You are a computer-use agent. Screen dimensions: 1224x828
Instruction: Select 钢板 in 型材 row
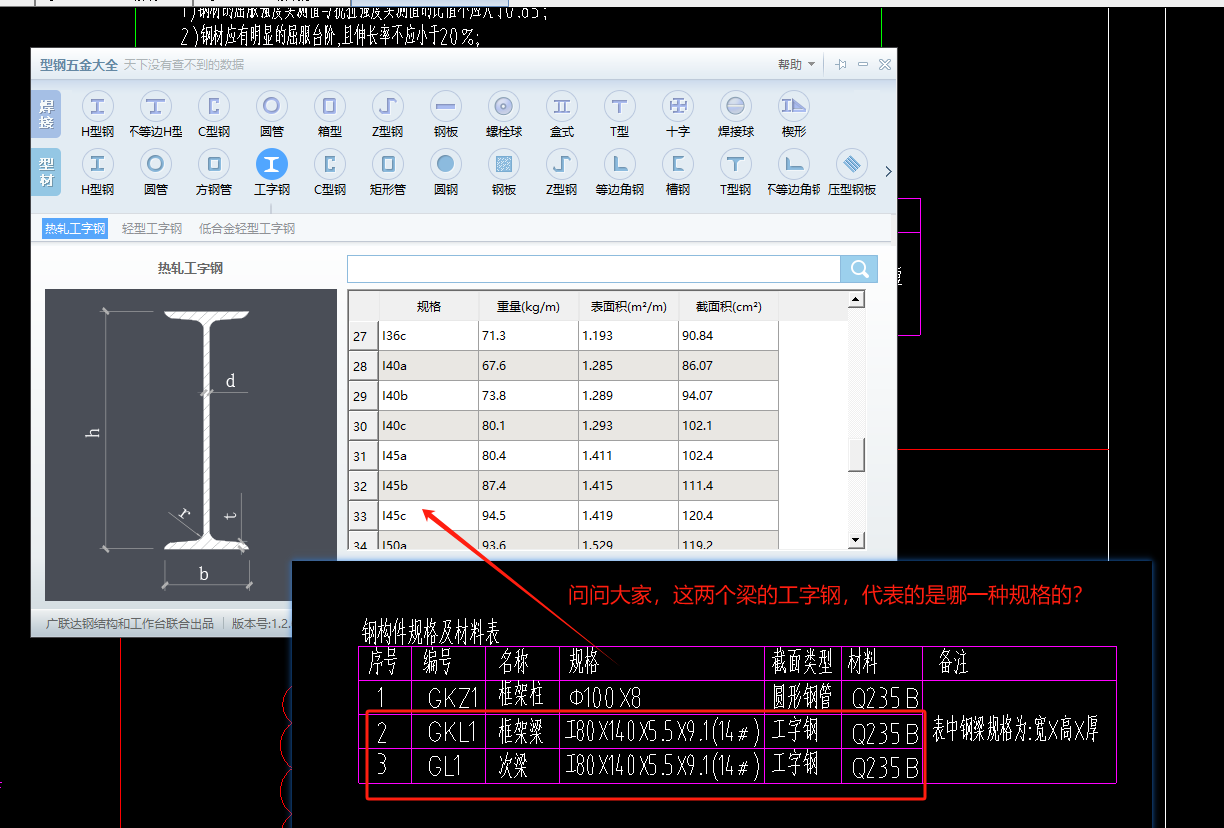503,172
